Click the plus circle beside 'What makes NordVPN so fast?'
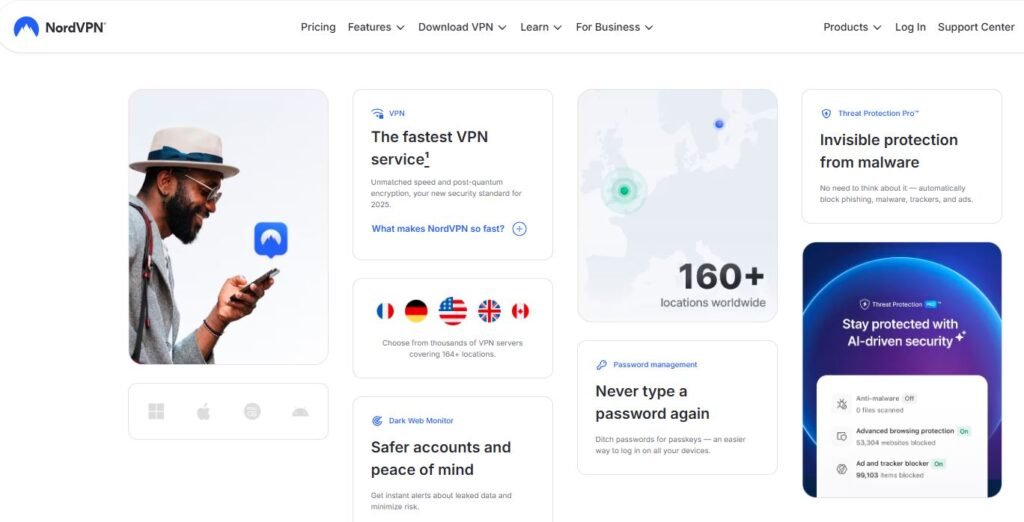The image size is (1024, 522). click(519, 229)
